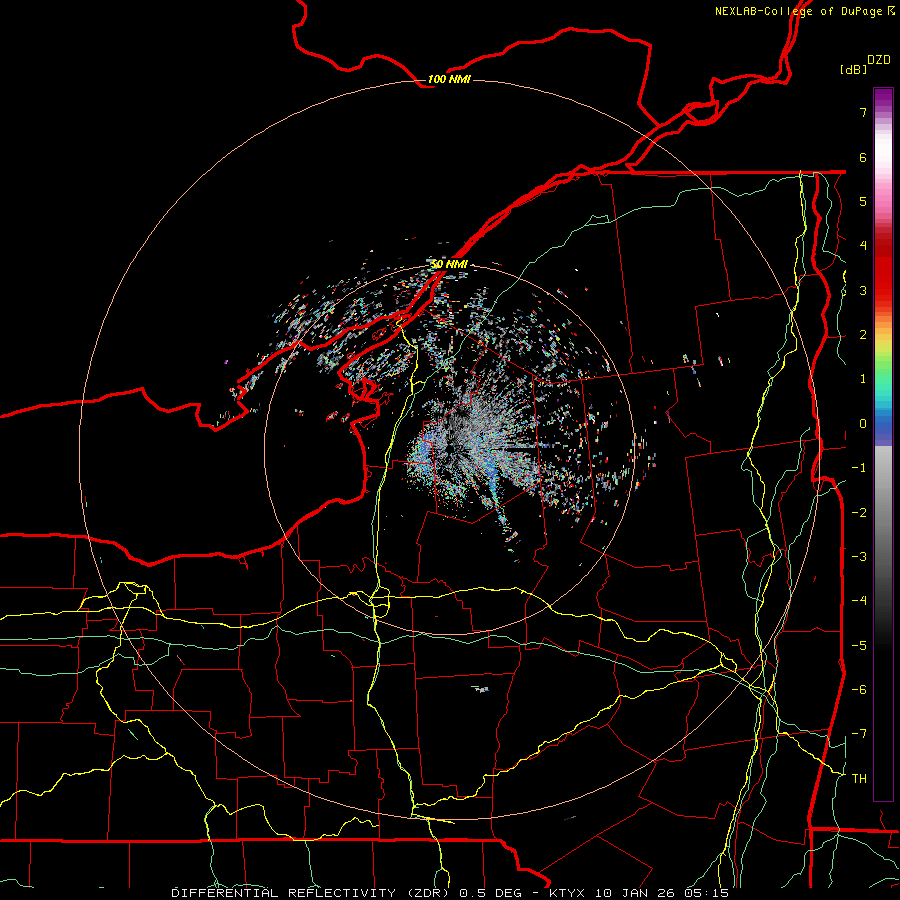Click the Differential Reflectivity KTYX caption text
Viewport: 900px width, 900px height.
point(450,893)
